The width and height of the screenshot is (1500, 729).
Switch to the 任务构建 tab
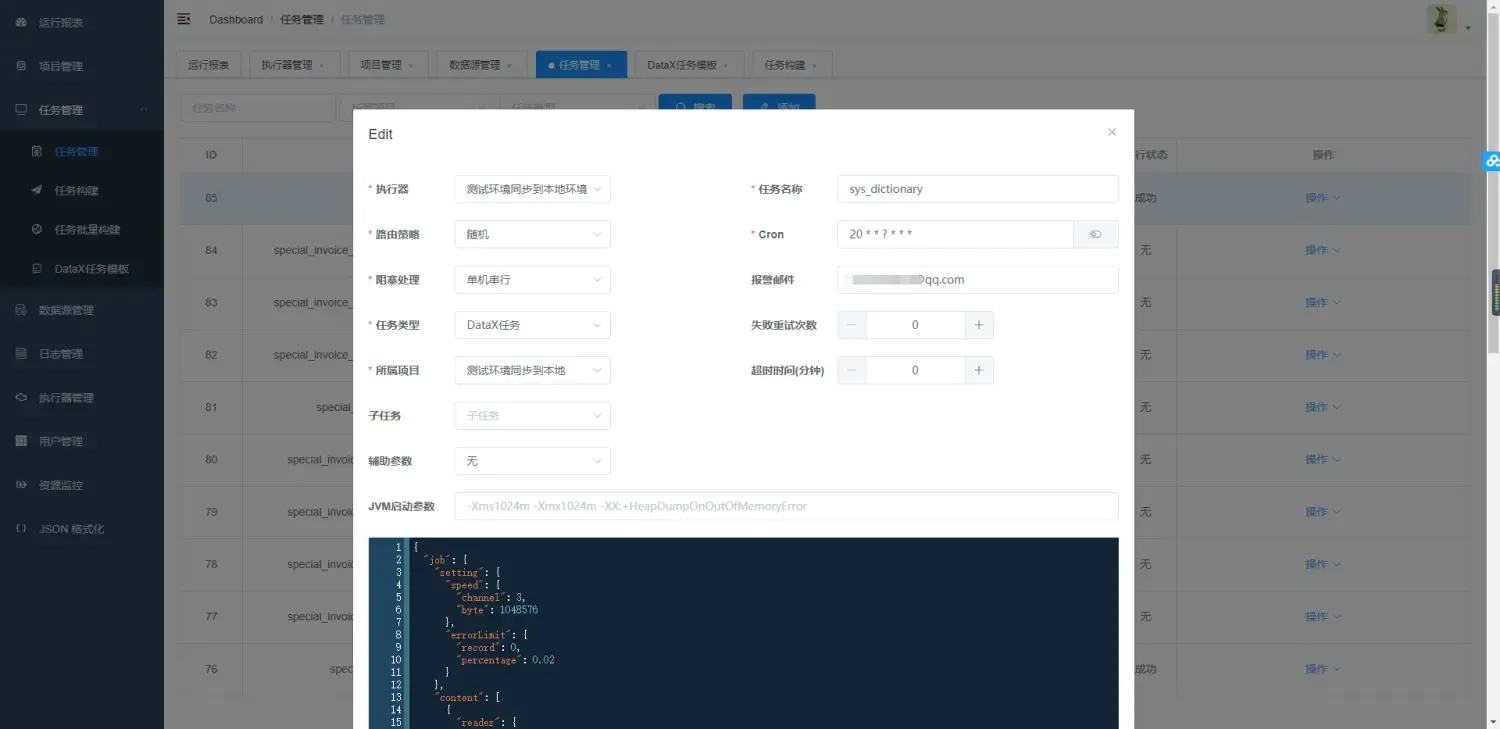tap(784, 63)
